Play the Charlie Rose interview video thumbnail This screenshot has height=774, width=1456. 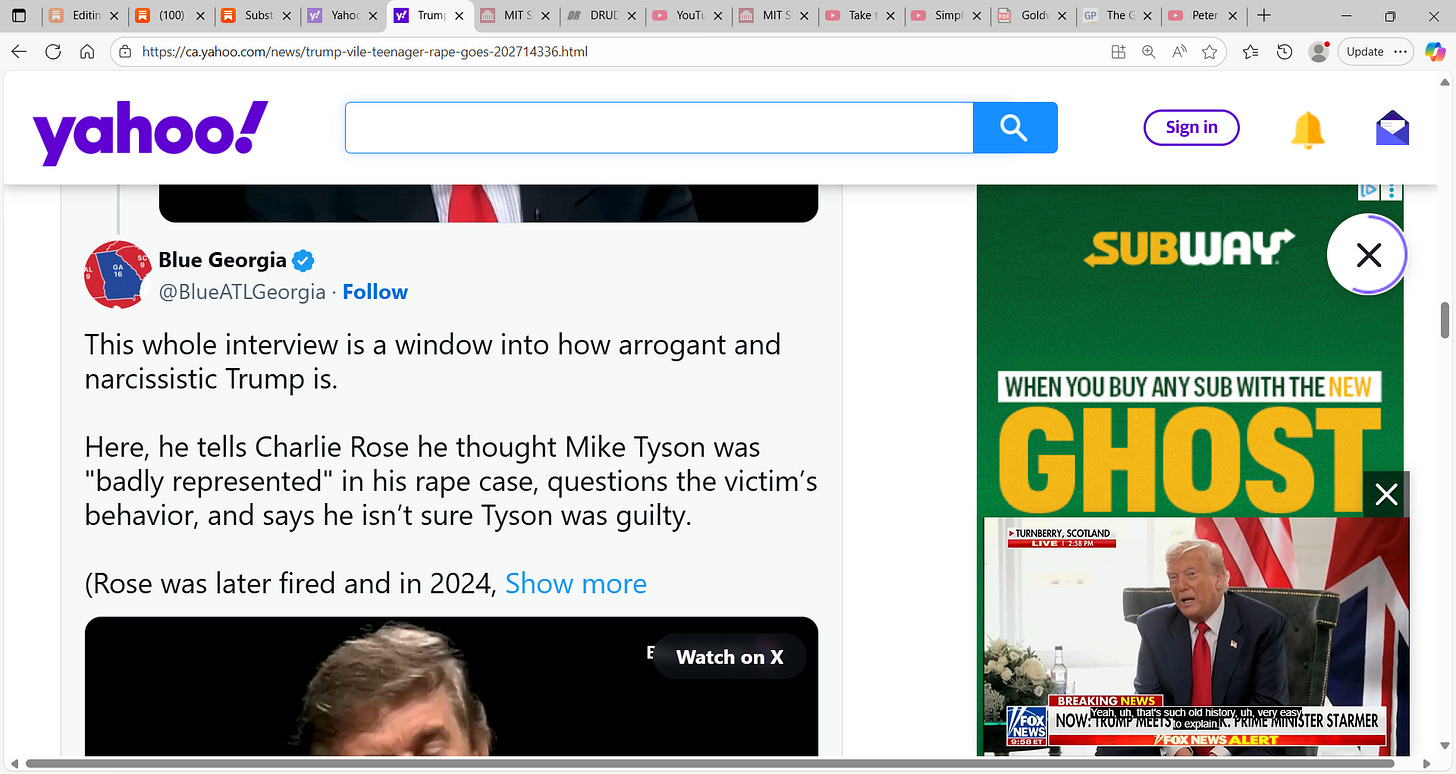451,687
